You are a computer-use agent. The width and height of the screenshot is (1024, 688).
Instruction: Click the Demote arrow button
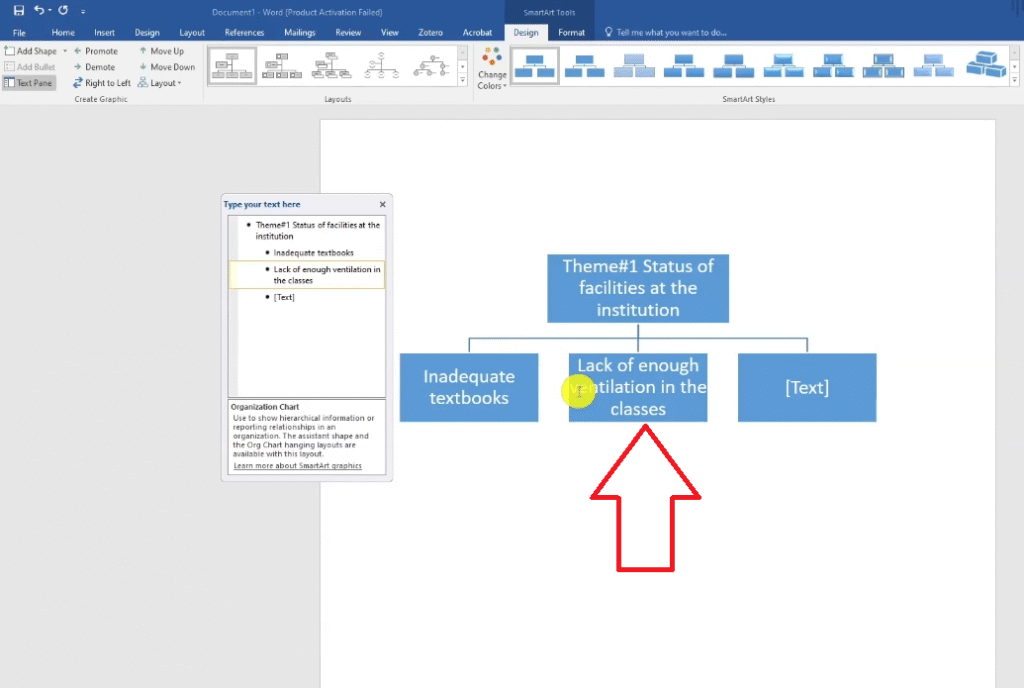[x=94, y=67]
